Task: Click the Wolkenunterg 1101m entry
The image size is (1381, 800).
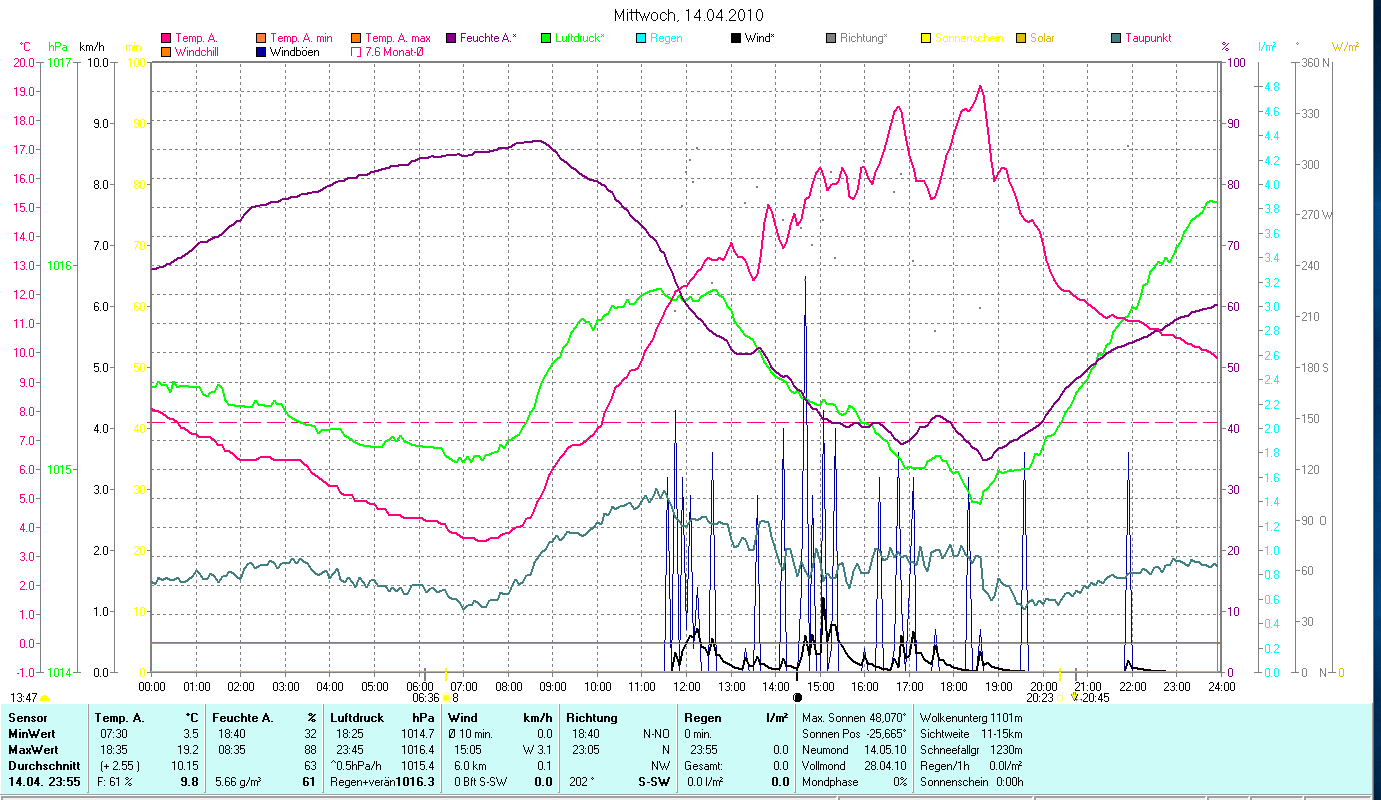Action: pos(971,718)
